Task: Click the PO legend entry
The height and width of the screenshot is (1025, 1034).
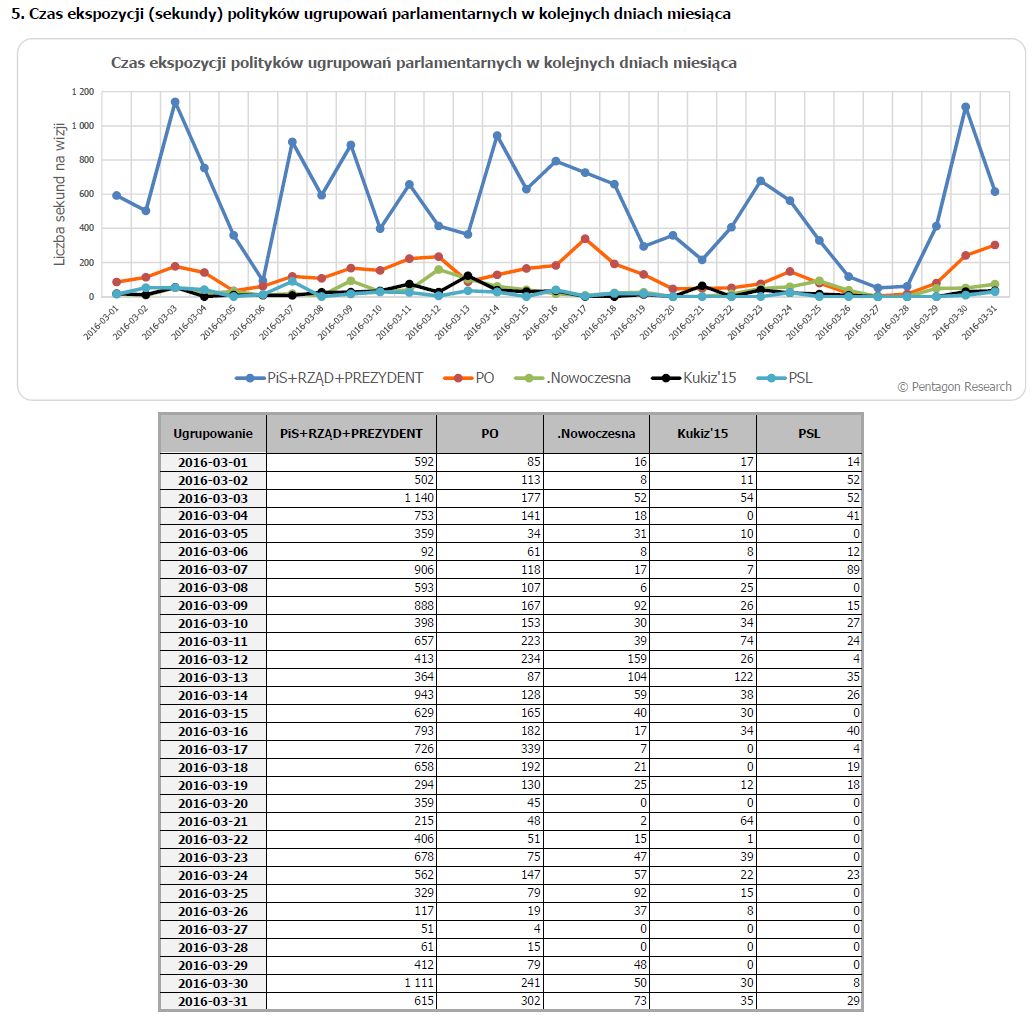Action: point(468,378)
